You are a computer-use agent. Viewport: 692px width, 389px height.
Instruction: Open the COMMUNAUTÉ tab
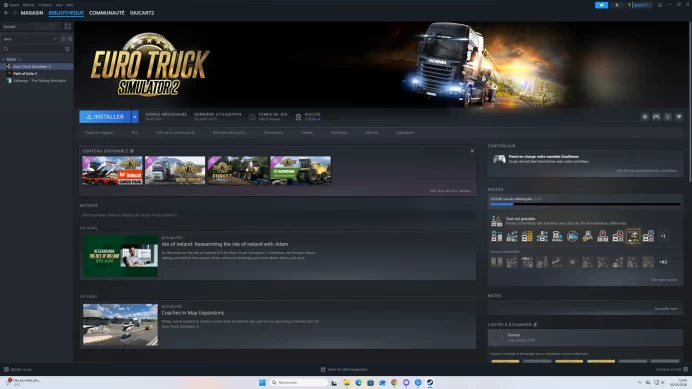pyautogui.click(x=107, y=13)
